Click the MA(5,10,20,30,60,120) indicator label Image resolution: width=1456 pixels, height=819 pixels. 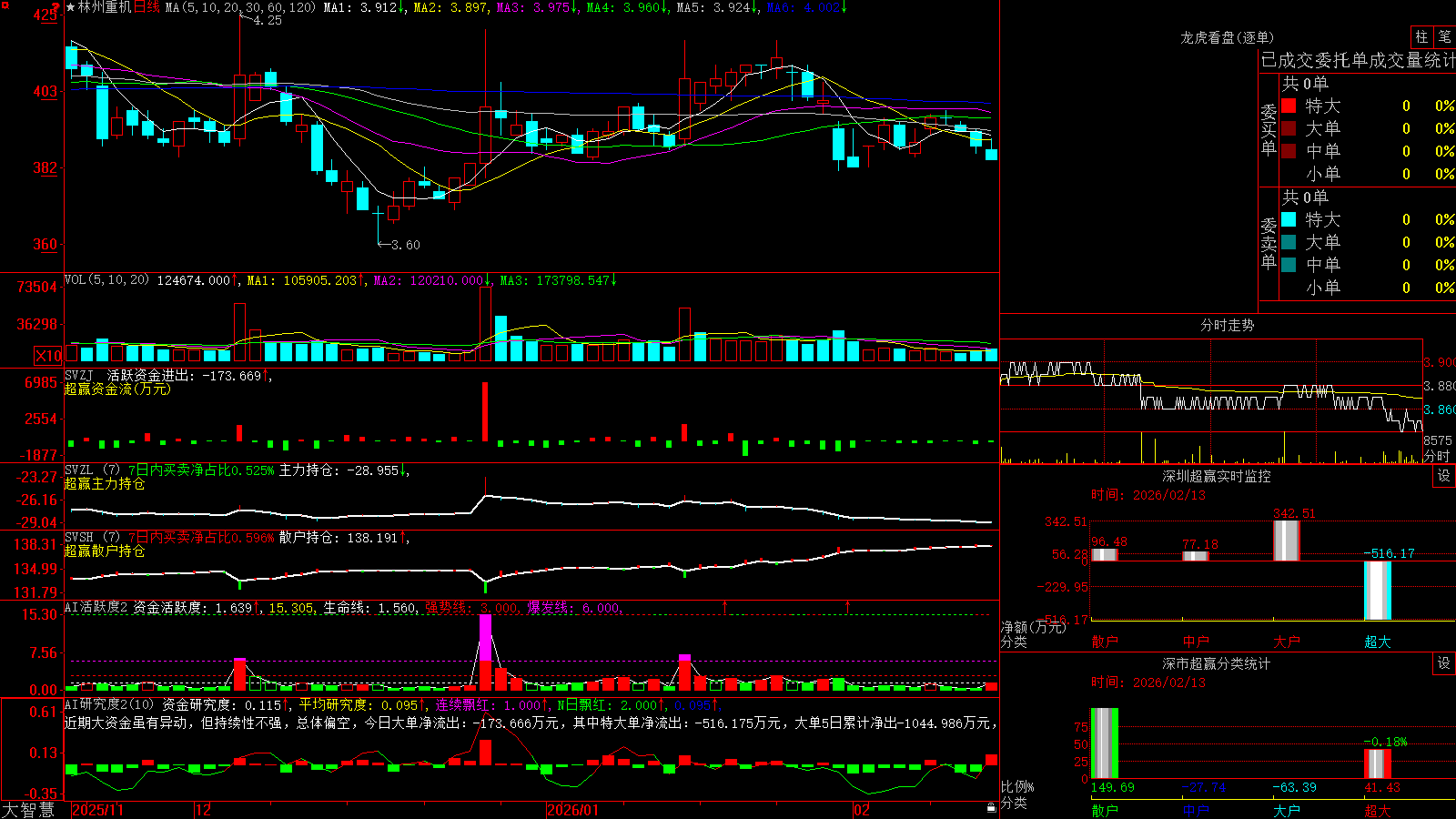240,7
